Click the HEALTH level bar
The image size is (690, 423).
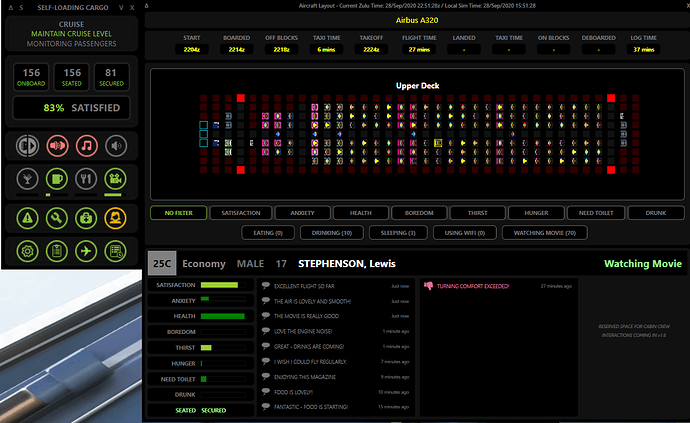pyautogui.click(x=223, y=316)
